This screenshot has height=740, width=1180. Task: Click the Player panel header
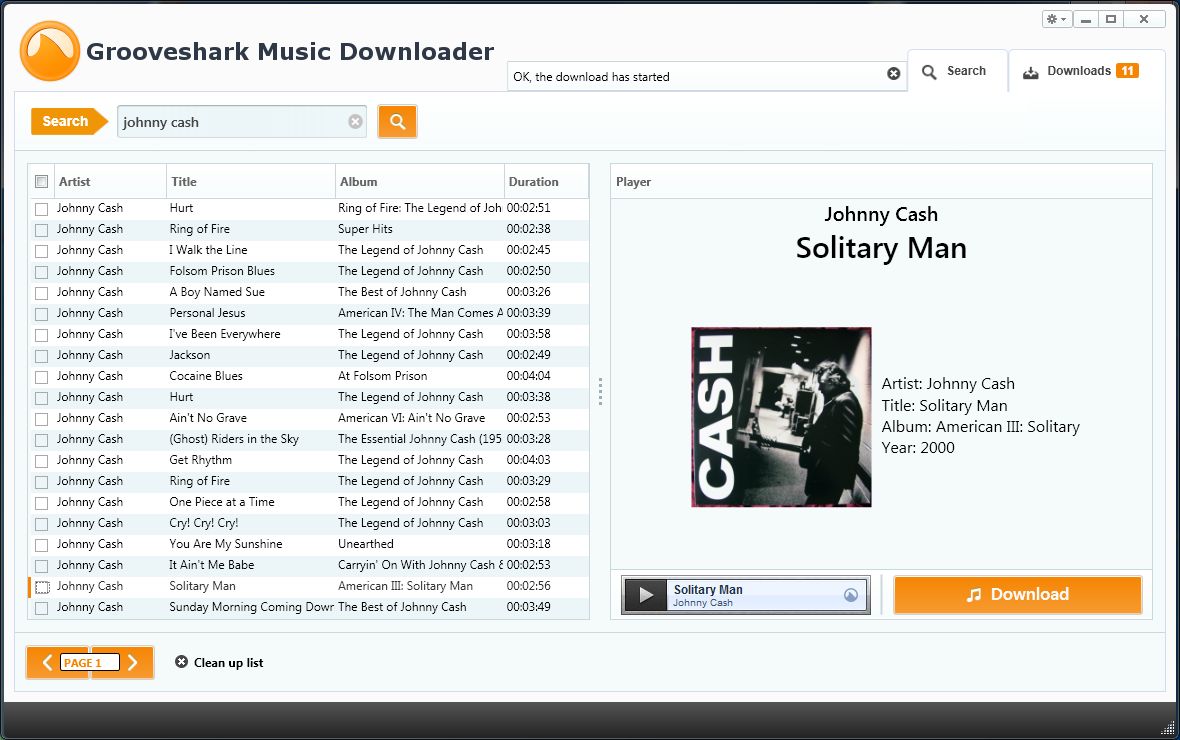(x=881, y=181)
